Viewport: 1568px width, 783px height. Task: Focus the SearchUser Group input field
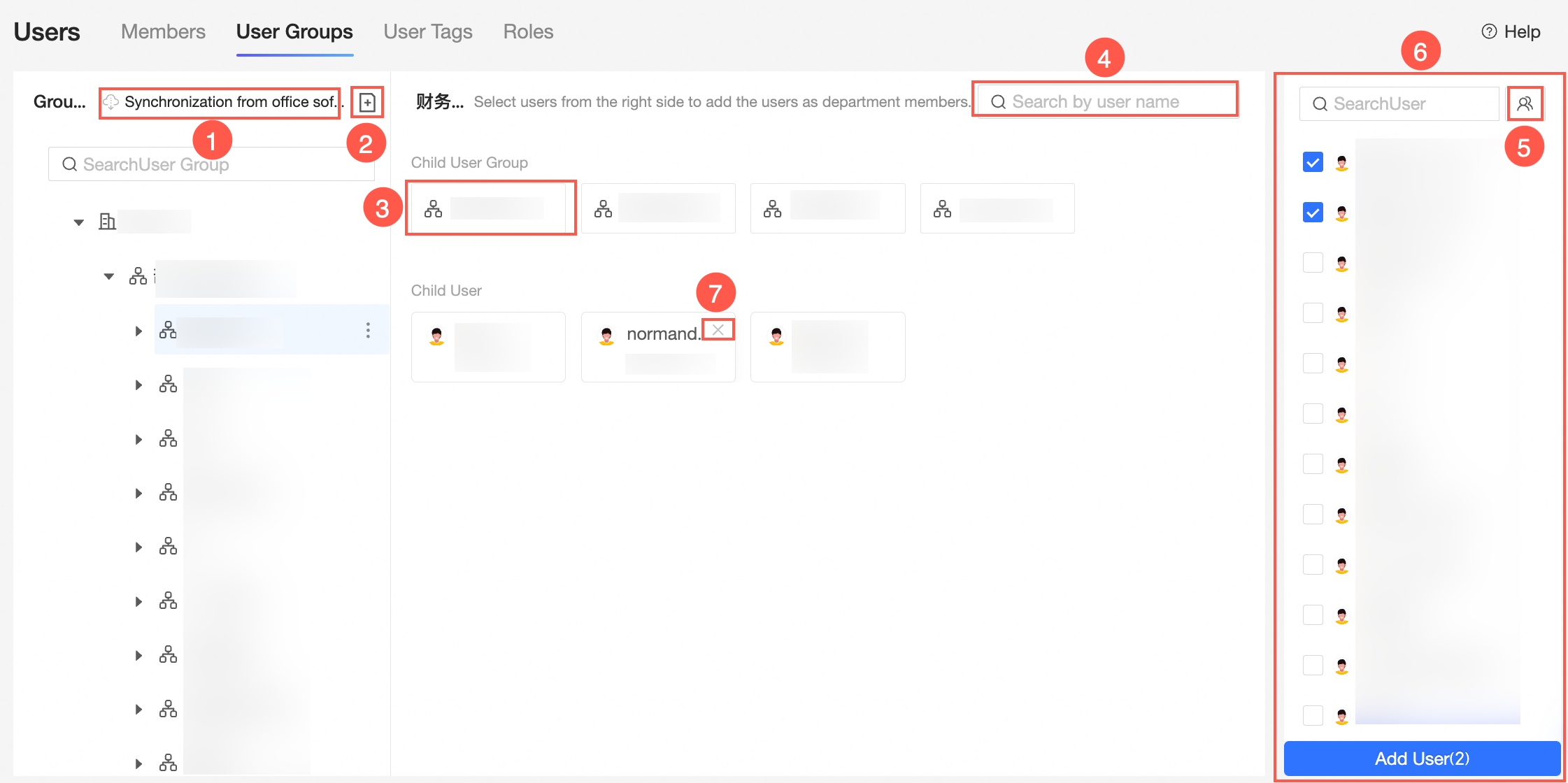(x=211, y=164)
